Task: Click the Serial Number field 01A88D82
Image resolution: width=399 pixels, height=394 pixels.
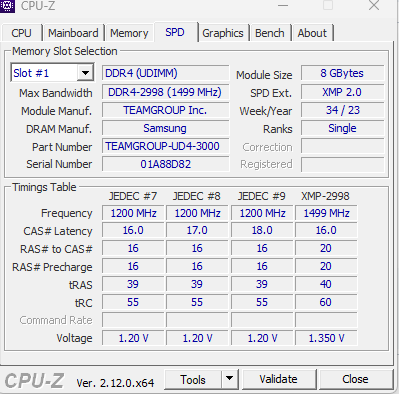Action: coord(165,164)
